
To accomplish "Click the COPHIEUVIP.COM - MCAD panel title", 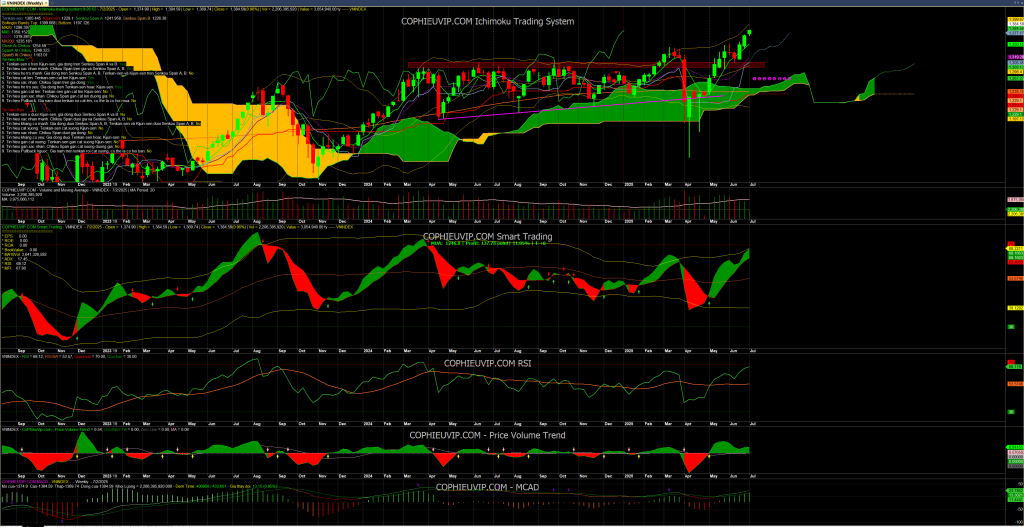I will point(487,487).
